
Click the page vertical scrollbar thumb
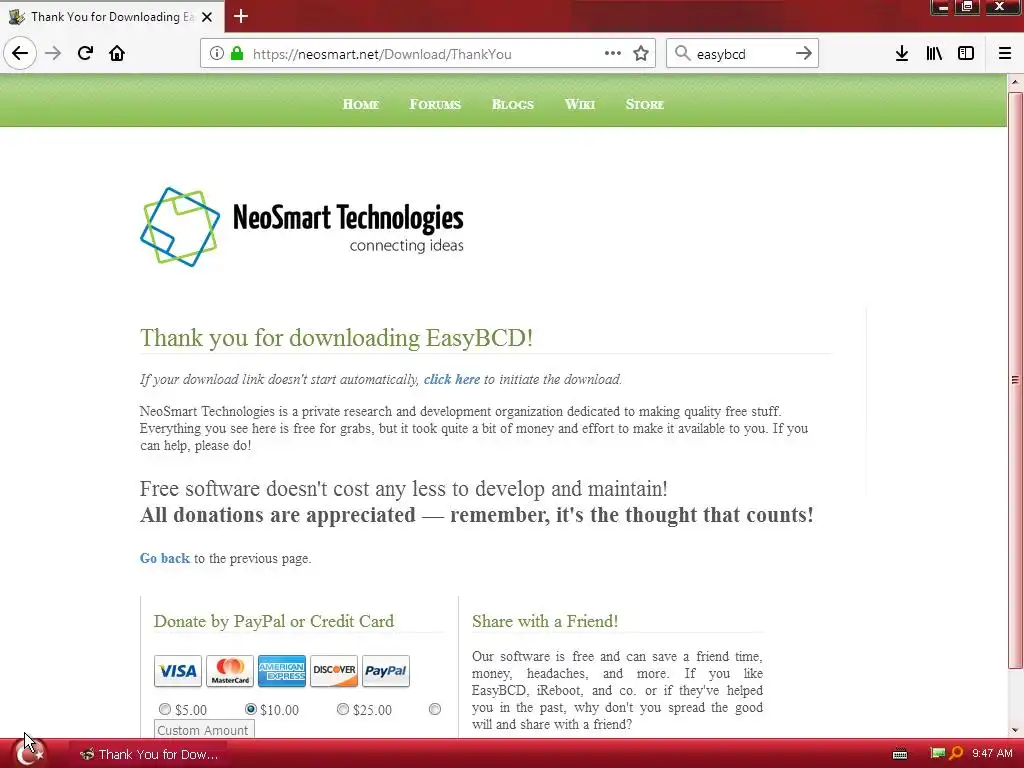tap(1015, 380)
